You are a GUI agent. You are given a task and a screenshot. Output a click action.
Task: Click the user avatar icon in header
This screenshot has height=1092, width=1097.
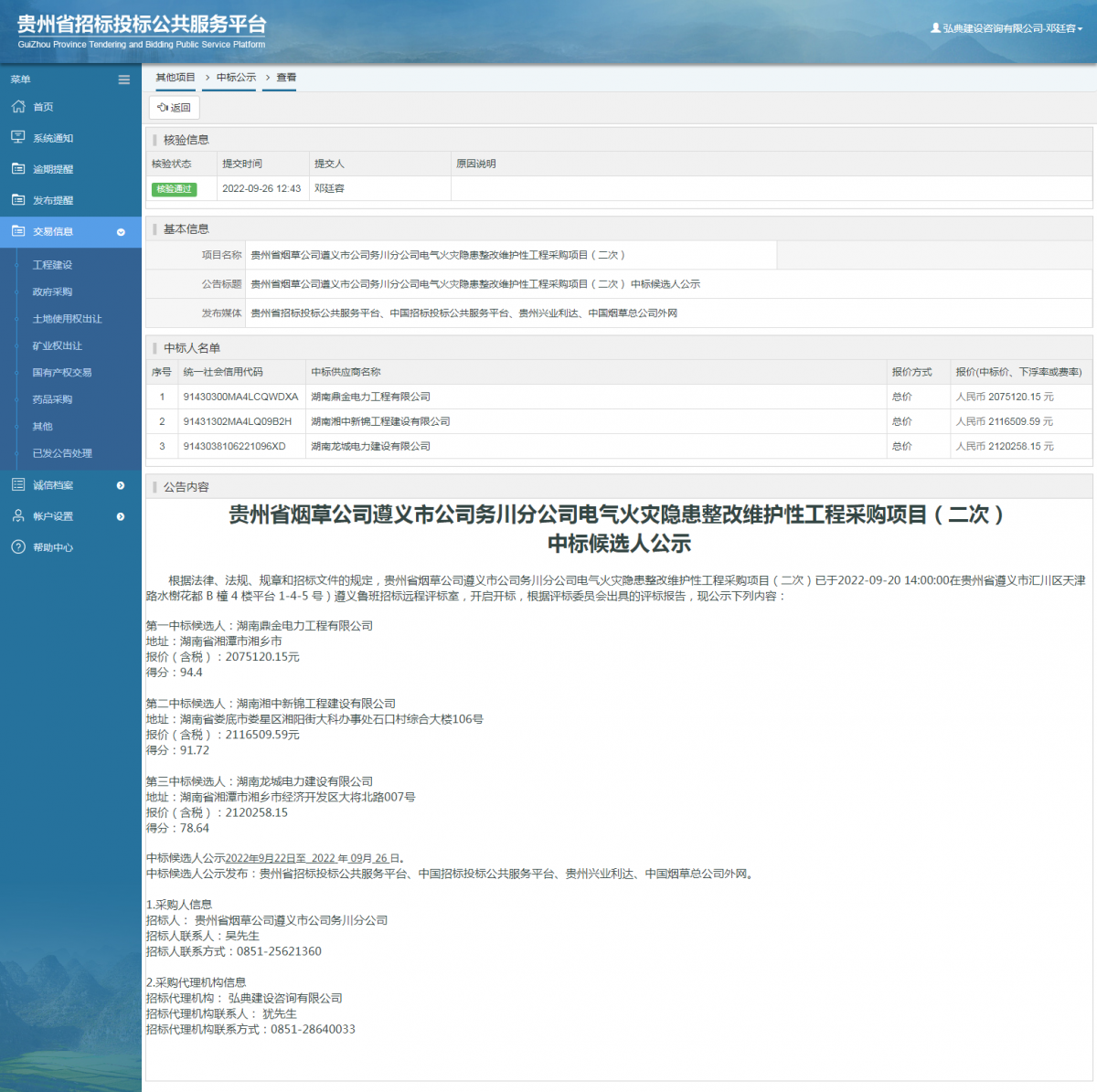(x=935, y=28)
